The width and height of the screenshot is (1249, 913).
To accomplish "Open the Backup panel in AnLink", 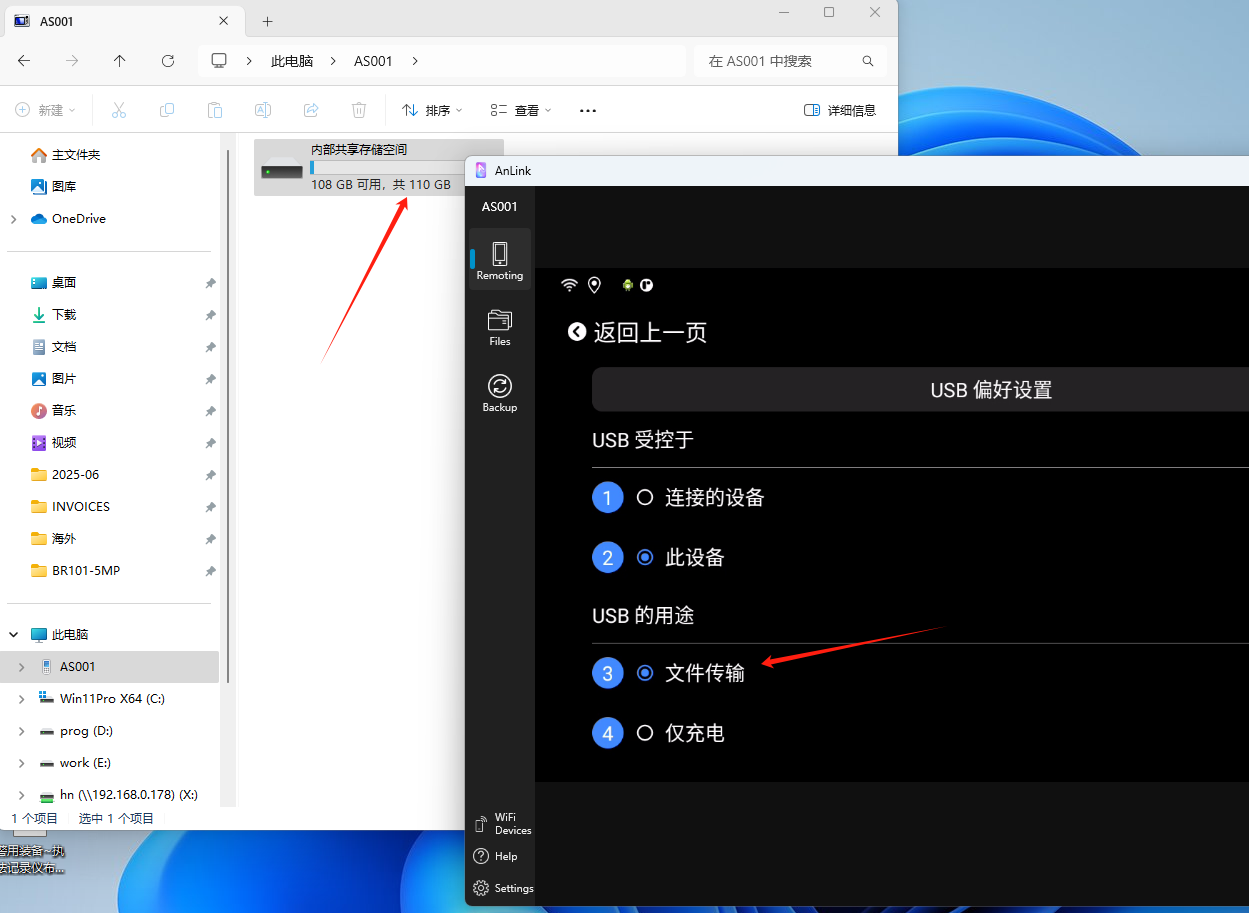I will coord(499,393).
